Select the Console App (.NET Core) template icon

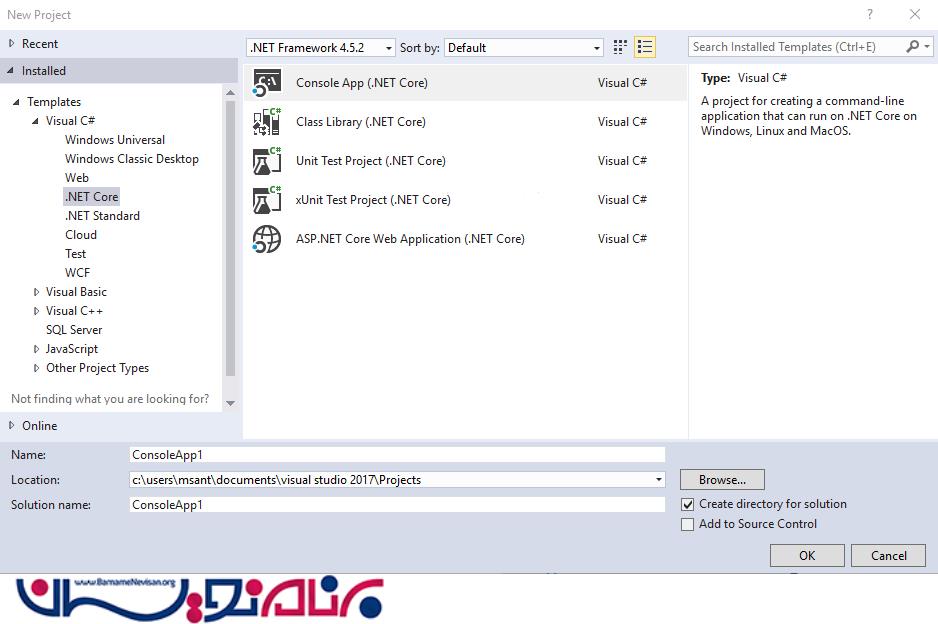point(266,83)
